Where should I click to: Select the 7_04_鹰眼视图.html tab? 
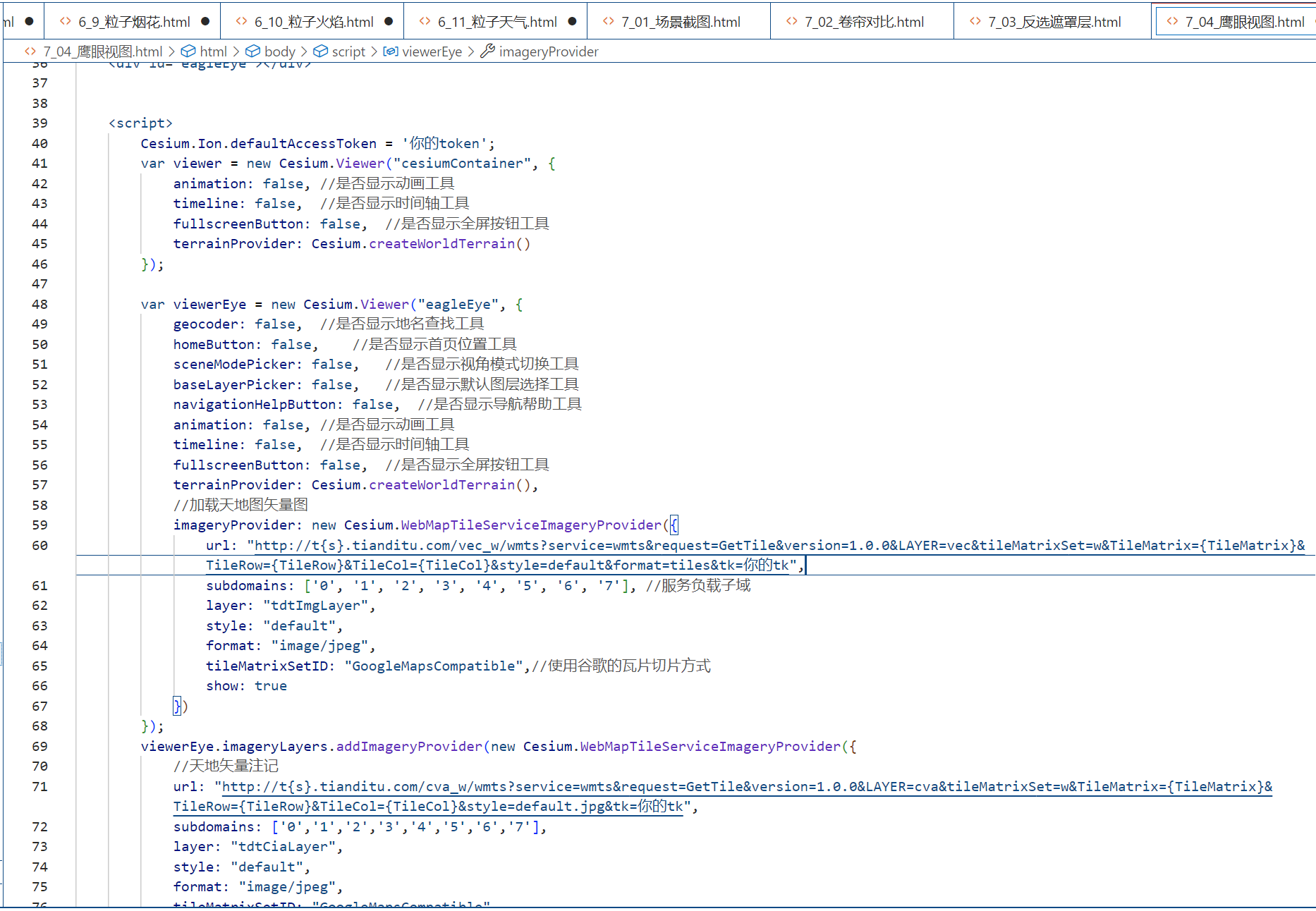[1234, 22]
